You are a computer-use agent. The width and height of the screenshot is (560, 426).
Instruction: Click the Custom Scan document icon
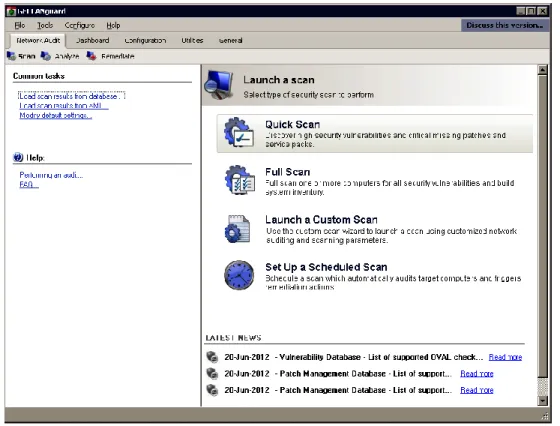click(238, 229)
